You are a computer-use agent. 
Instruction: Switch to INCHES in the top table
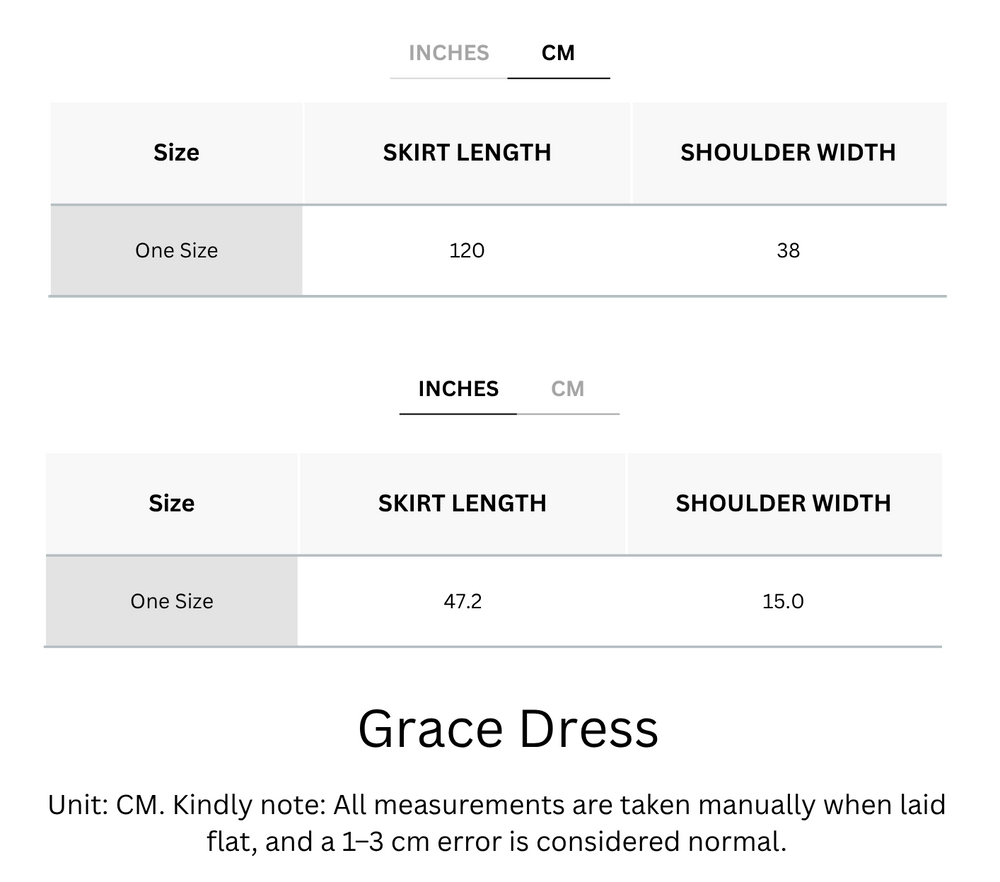coord(447,53)
